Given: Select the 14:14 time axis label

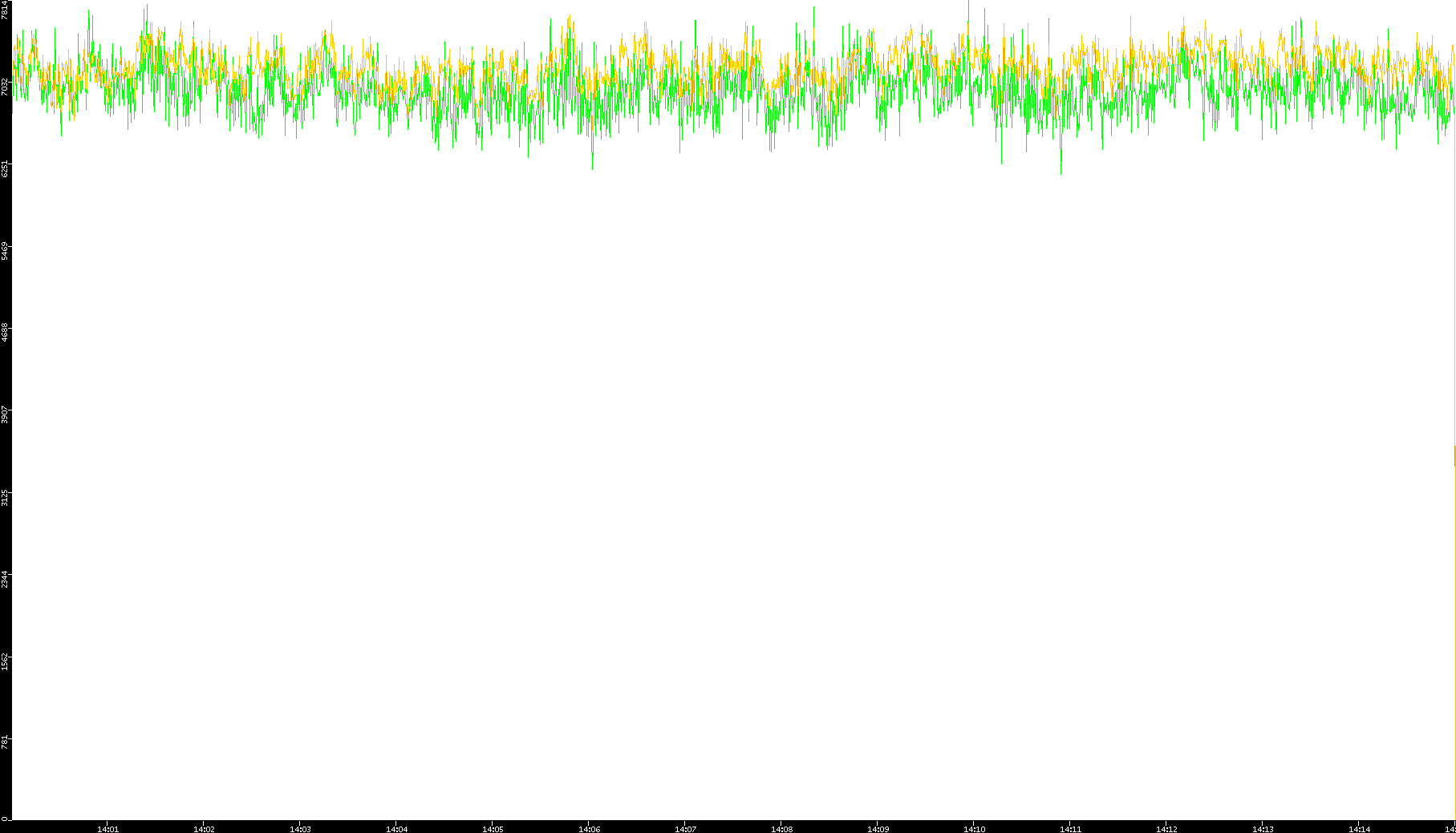Looking at the screenshot, I should (x=1359, y=829).
